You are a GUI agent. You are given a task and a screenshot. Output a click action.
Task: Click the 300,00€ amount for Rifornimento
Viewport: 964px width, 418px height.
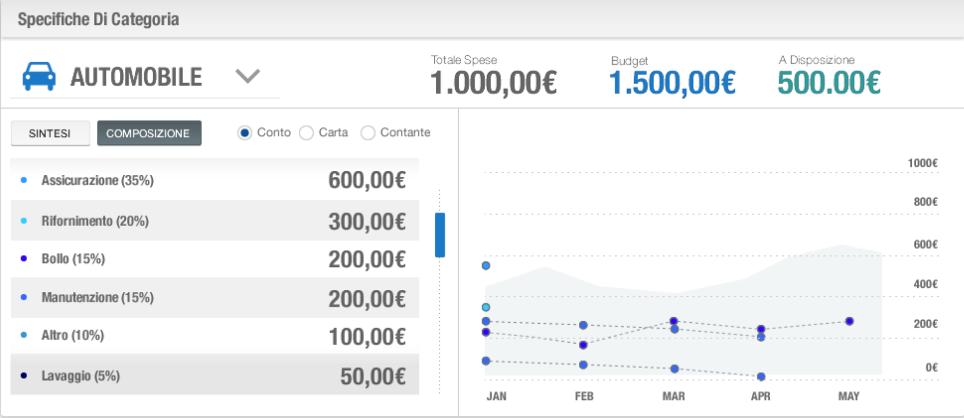pyautogui.click(x=367, y=221)
